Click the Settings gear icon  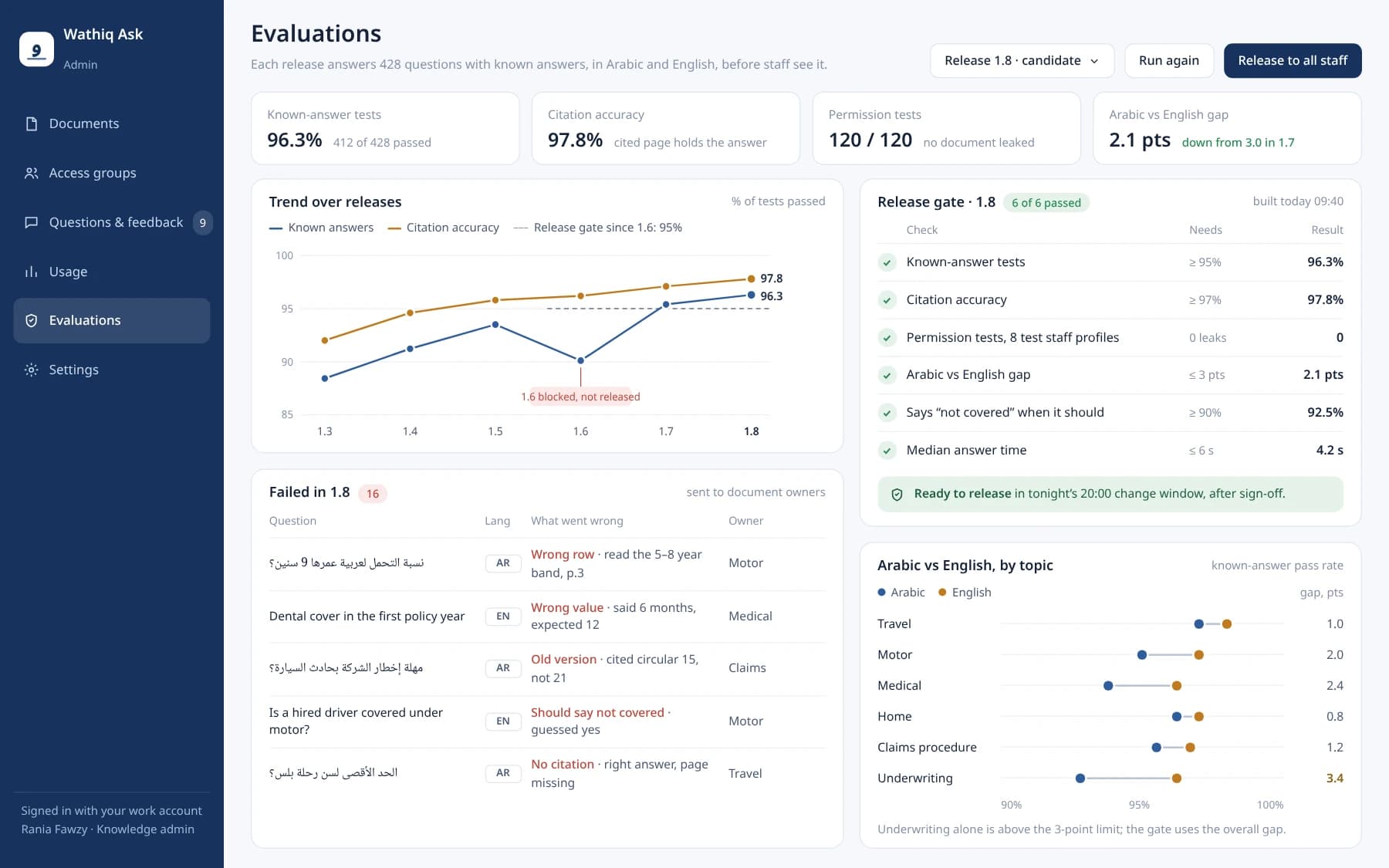(32, 370)
